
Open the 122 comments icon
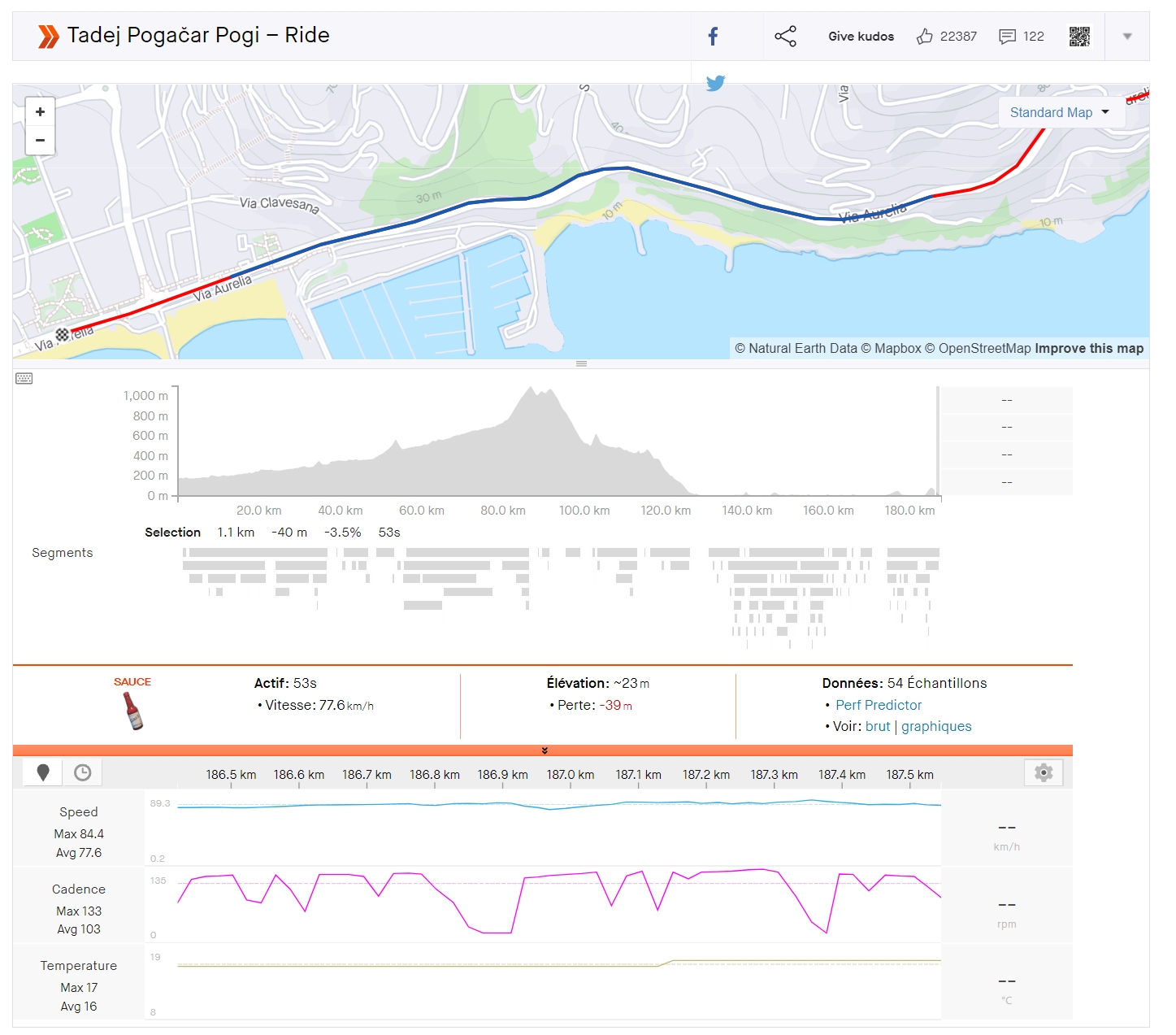click(1007, 37)
